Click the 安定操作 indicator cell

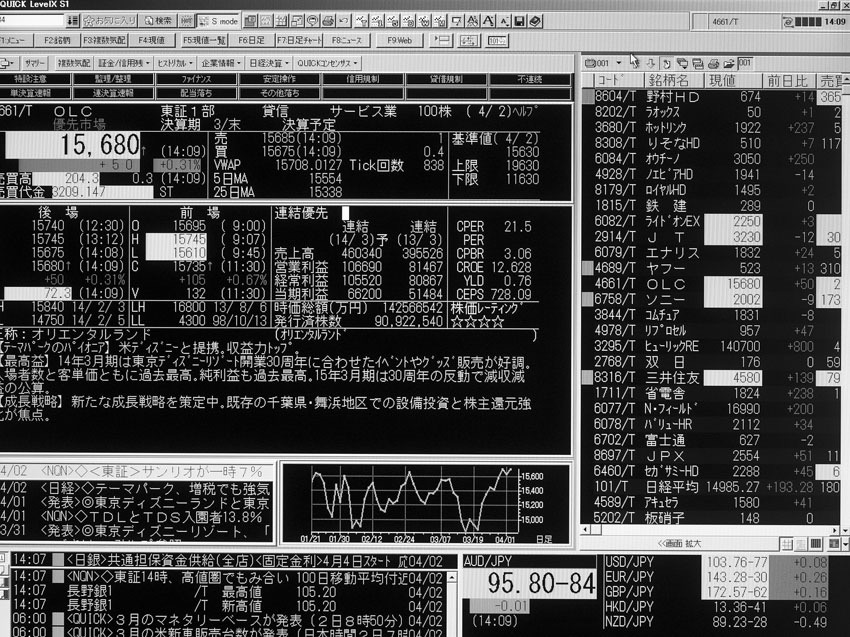point(280,79)
